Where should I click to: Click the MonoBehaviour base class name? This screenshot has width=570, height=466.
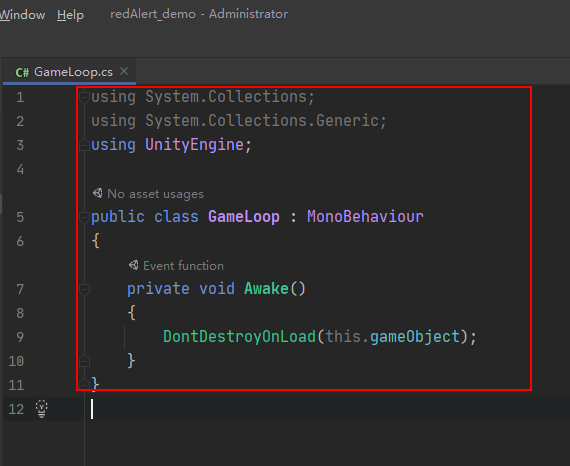pos(365,217)
